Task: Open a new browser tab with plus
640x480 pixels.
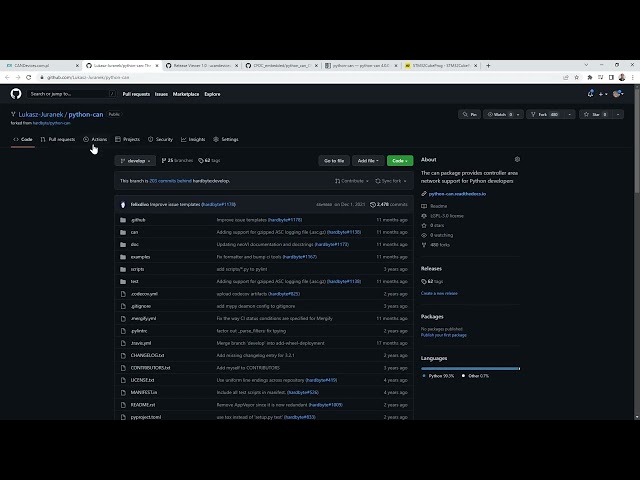Action: click(488, 65)
